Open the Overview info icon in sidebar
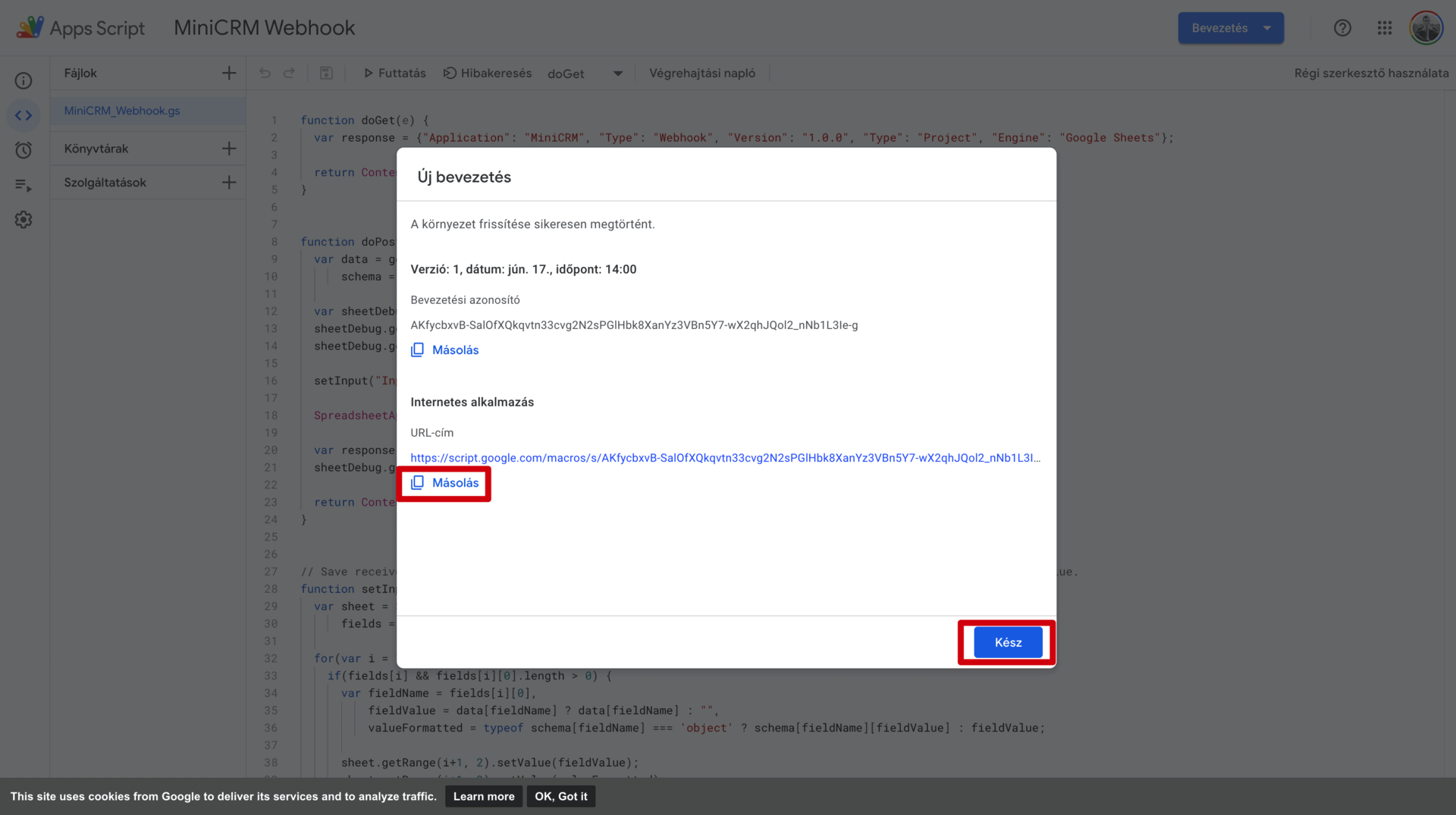 click(x=24, y=80)
